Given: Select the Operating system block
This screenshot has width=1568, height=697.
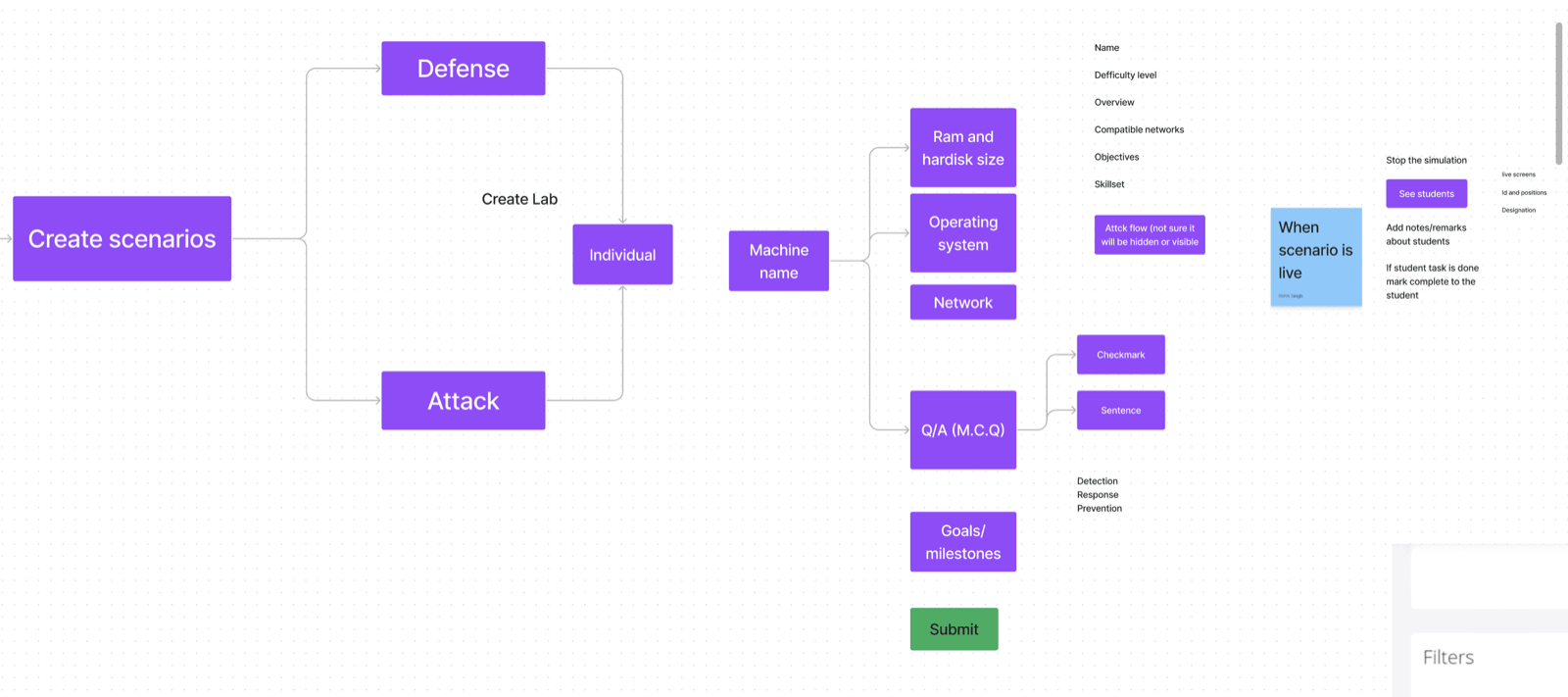Looking at the screenshot, I should point(963,233).
